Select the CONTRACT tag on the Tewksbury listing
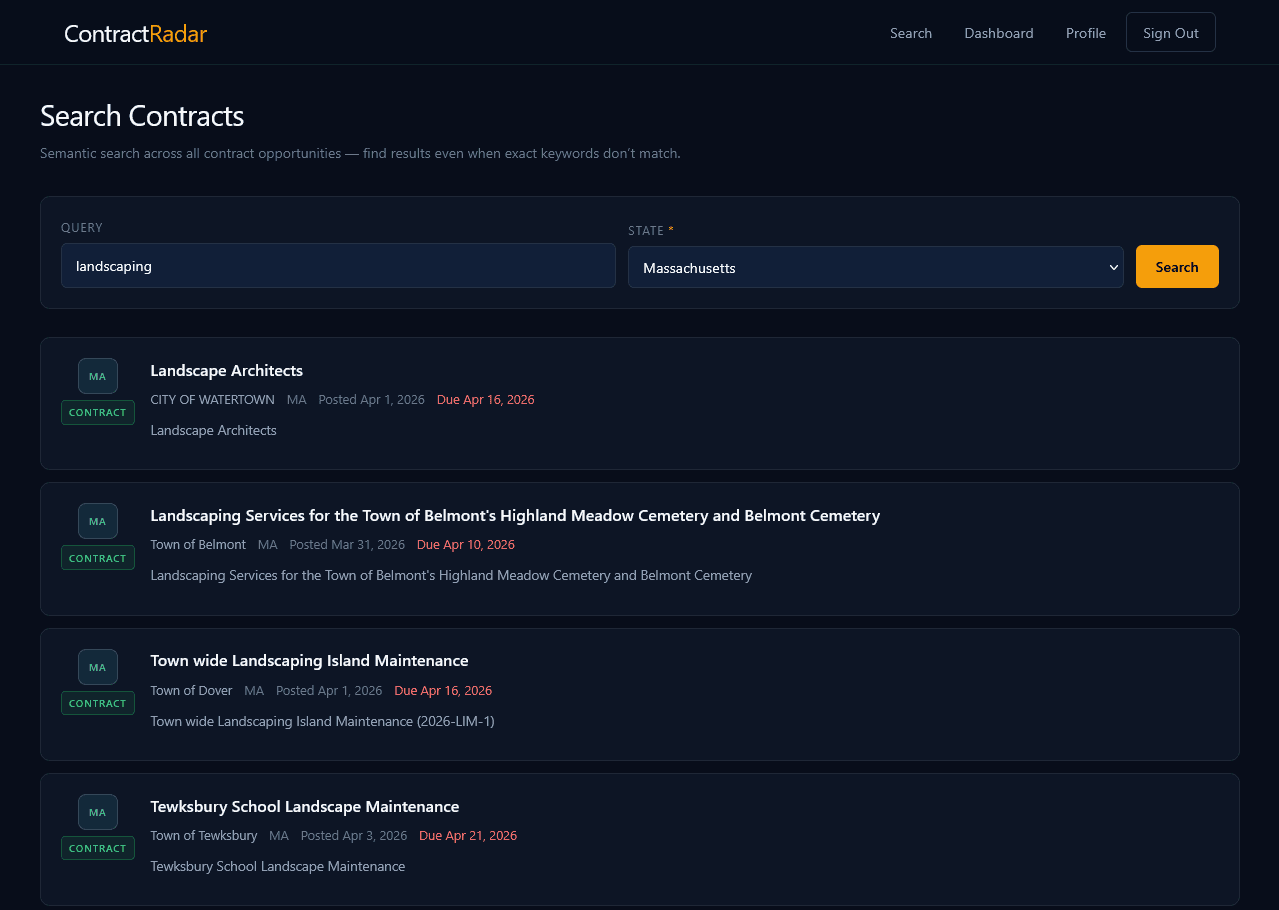The width and height of the screenshot is (1279, 910). (x=97, y=847)
